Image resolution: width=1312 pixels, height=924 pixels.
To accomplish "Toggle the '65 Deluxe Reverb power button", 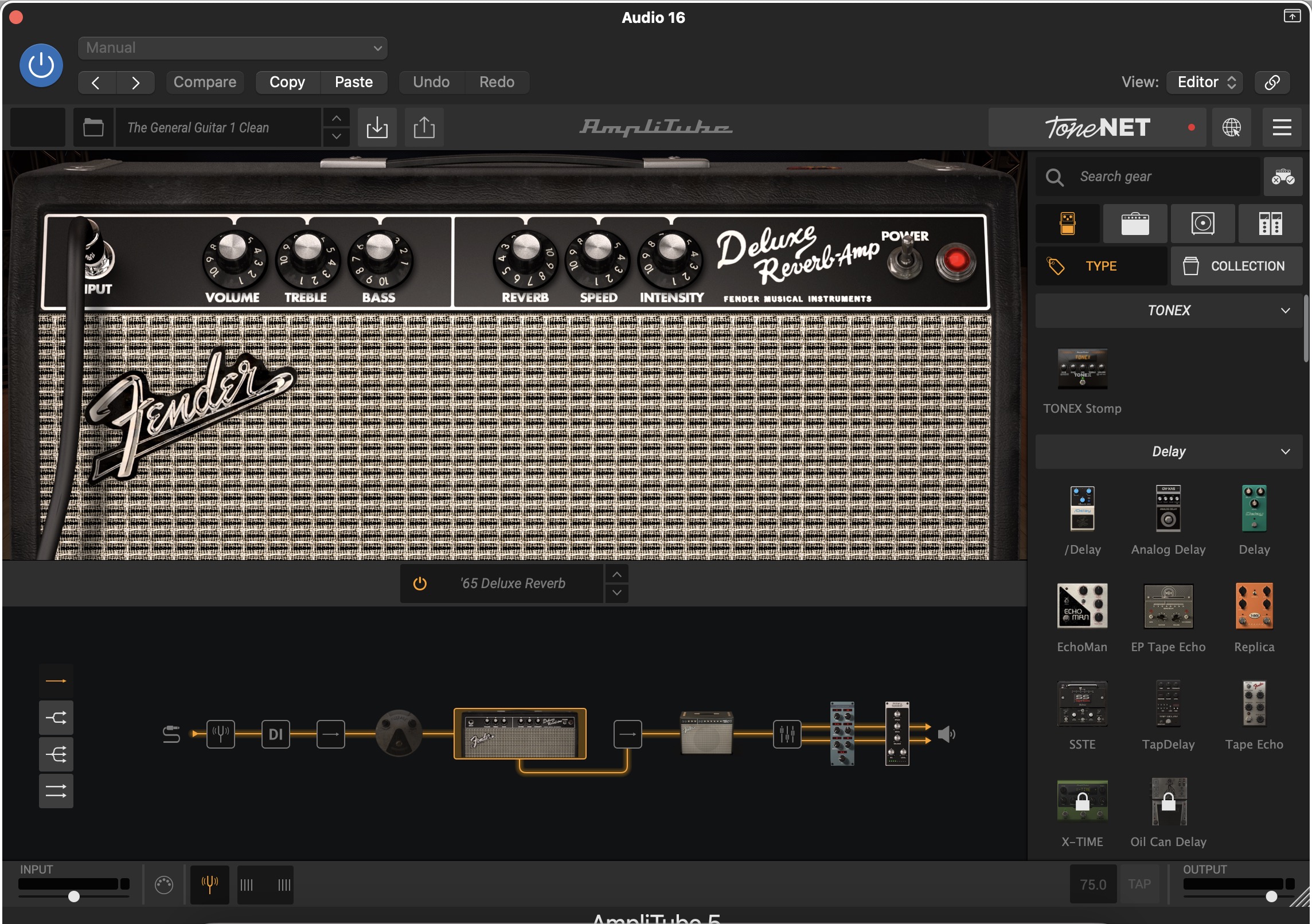I will click(x=420, y=584).
